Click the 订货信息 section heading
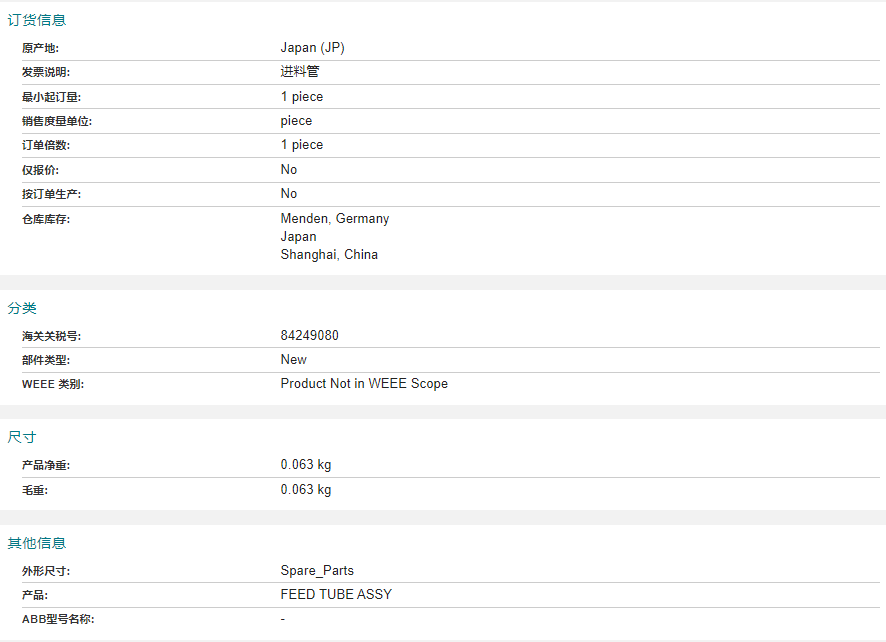 click(x=37, y=20)
